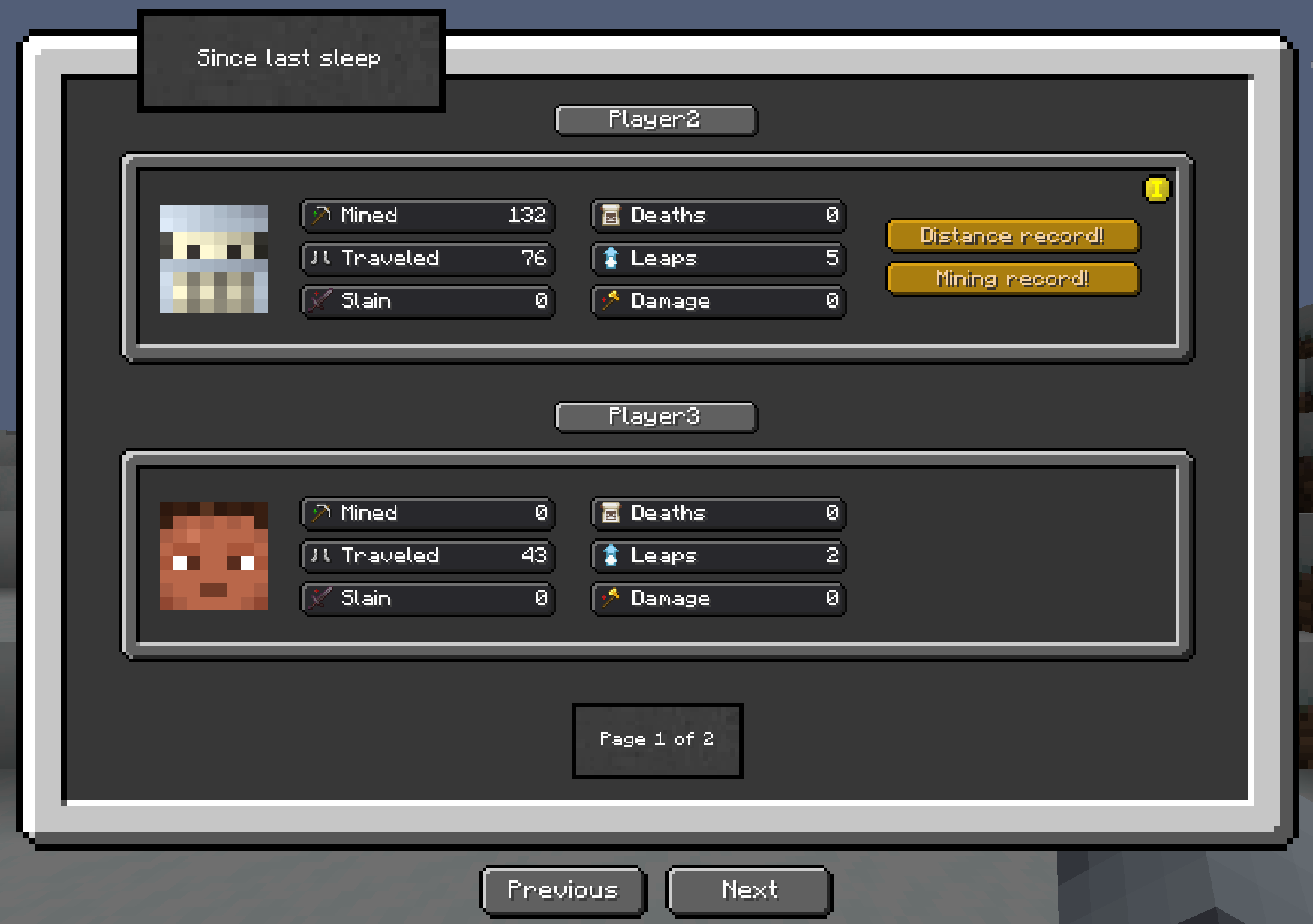The image size is (1313, 924).
Task: Click Player3's Slain value 0
Action: (541, 598)
